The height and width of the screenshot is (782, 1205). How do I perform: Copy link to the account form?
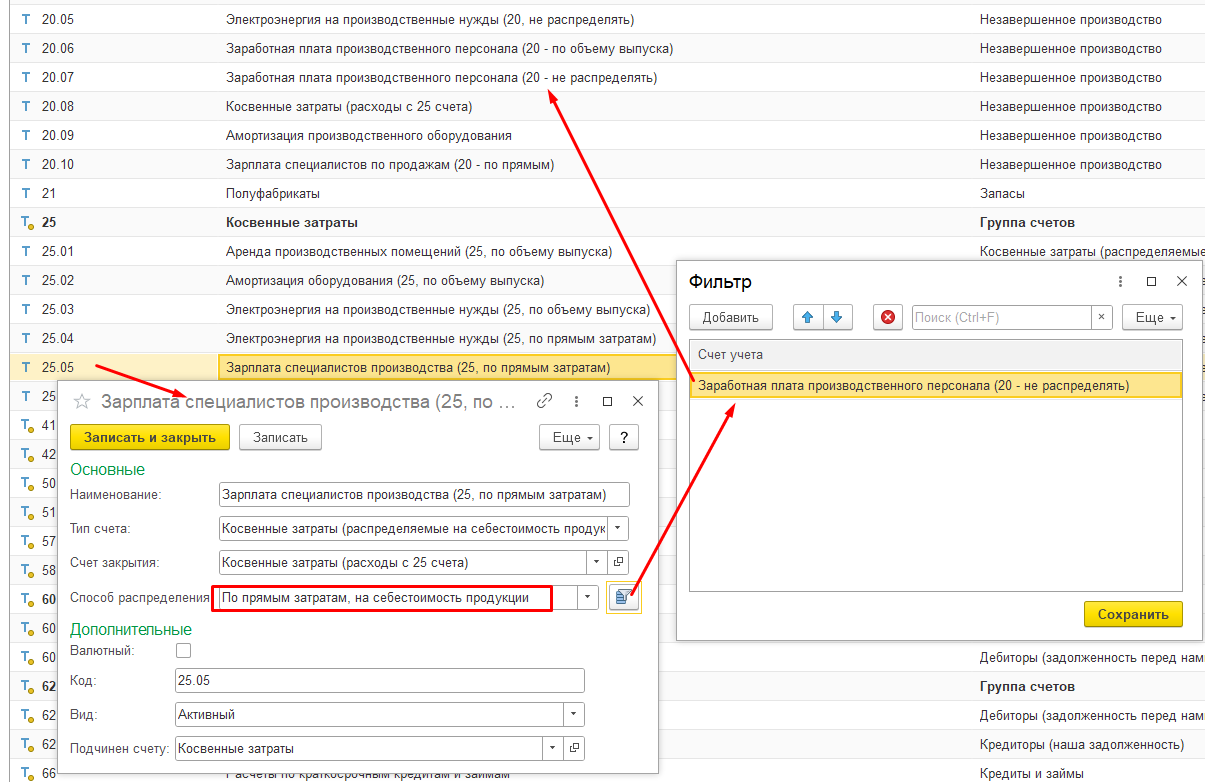pos(545,401)
